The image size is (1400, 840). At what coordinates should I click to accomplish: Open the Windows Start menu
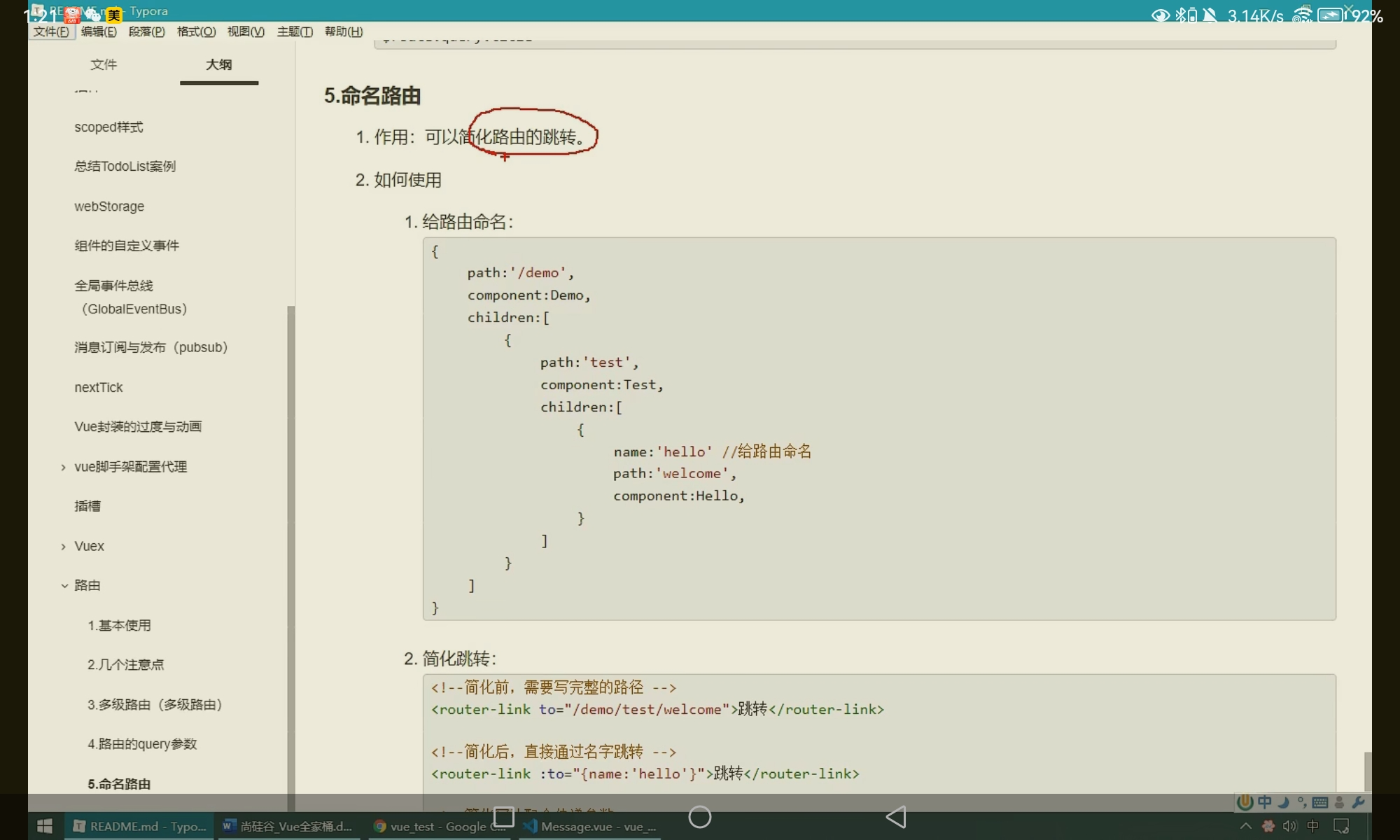point(45,826)
